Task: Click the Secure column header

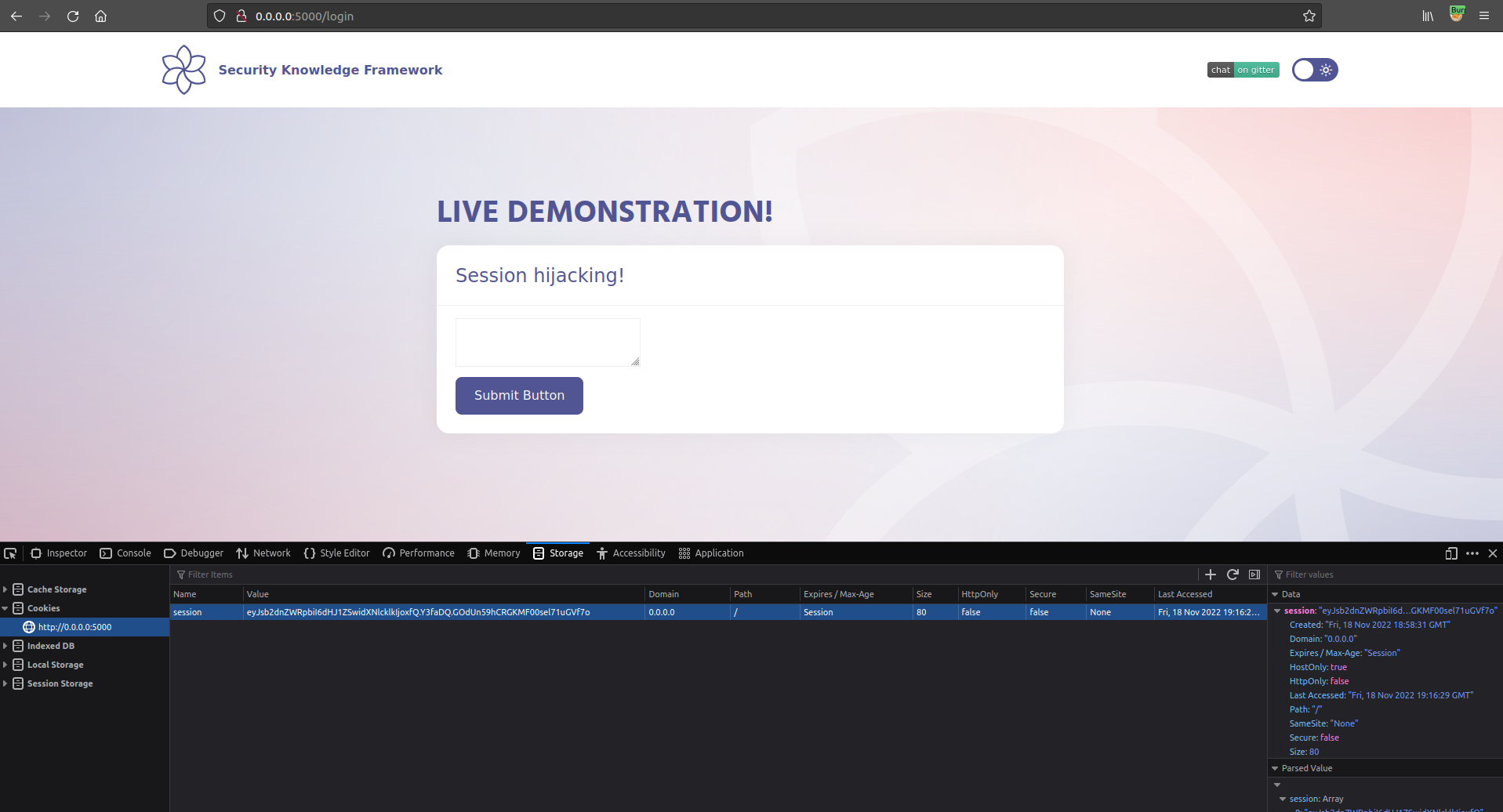Action: tap(1056, 594)
